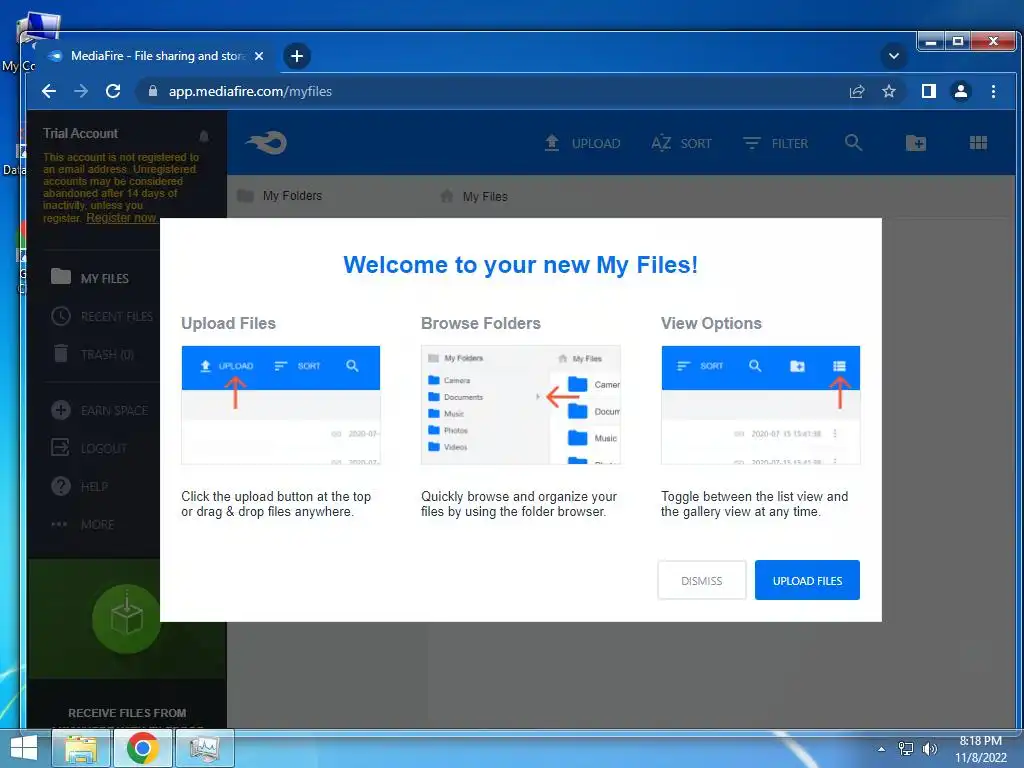Select My Files in the sidebar
Screen dimensions: 1024x768
pyautogui.click(x=90, y=278)
